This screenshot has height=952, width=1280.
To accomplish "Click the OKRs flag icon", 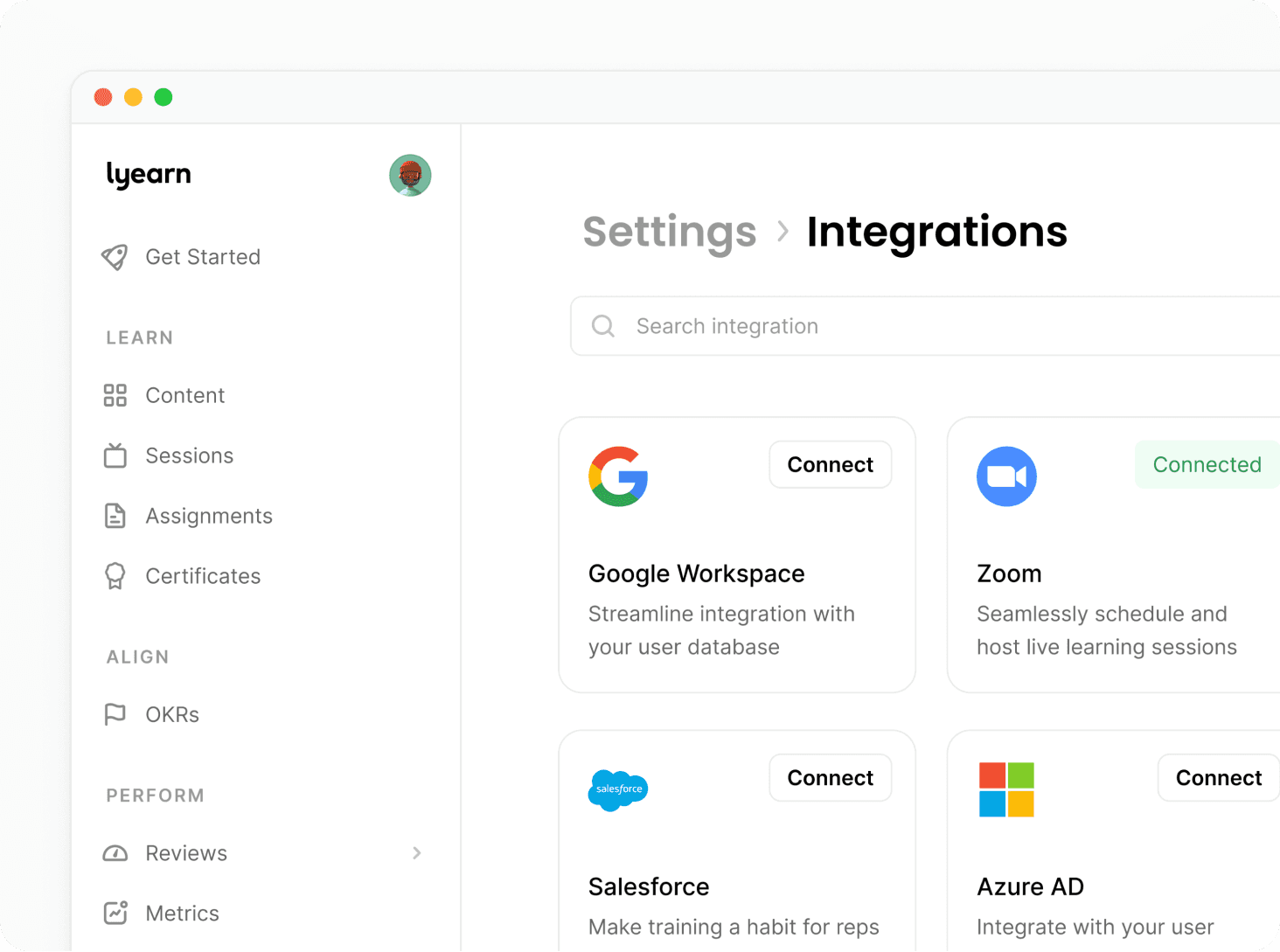I will click(115, 714).
